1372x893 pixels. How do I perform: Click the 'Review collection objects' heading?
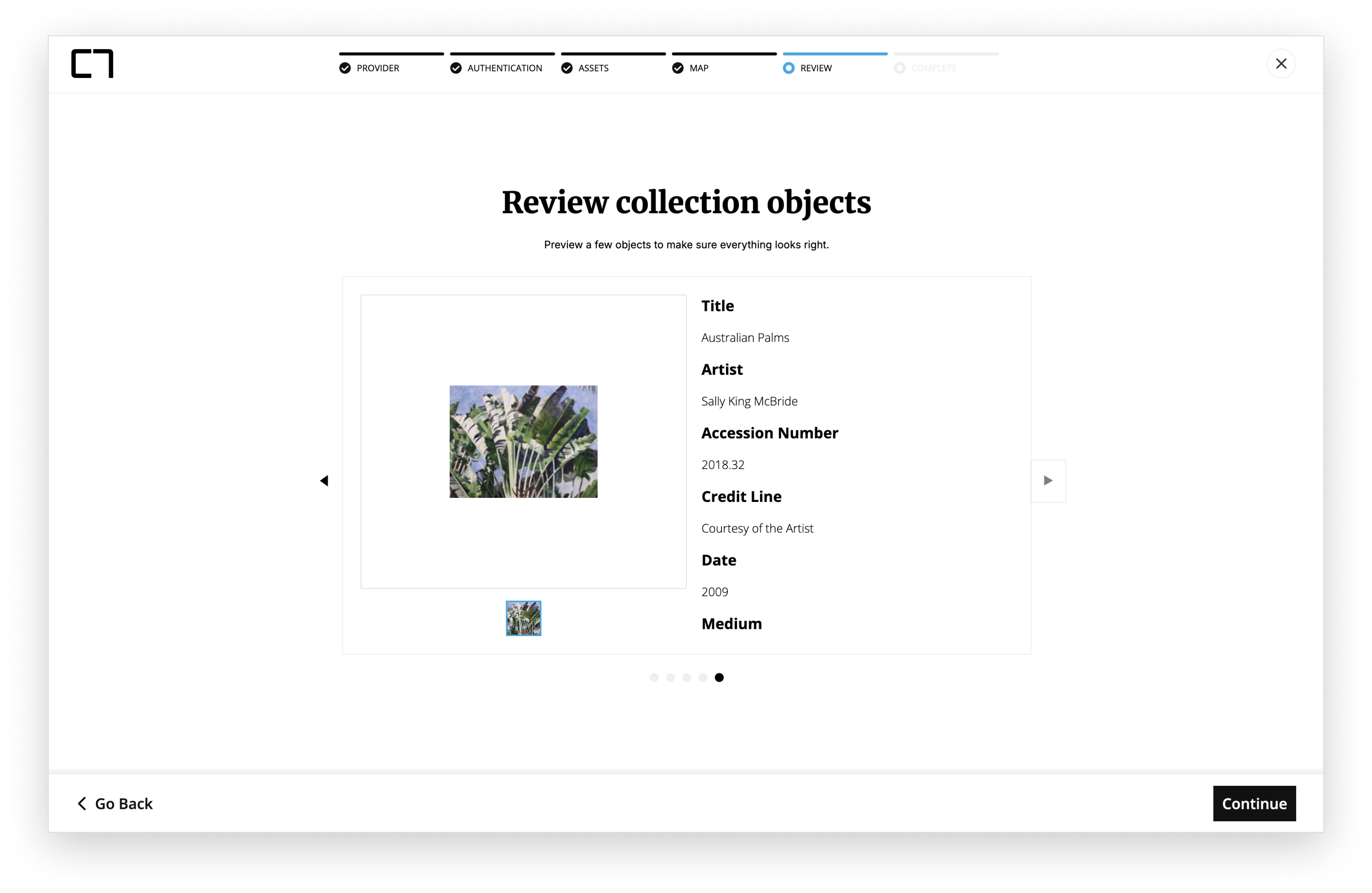coord(686,202)
